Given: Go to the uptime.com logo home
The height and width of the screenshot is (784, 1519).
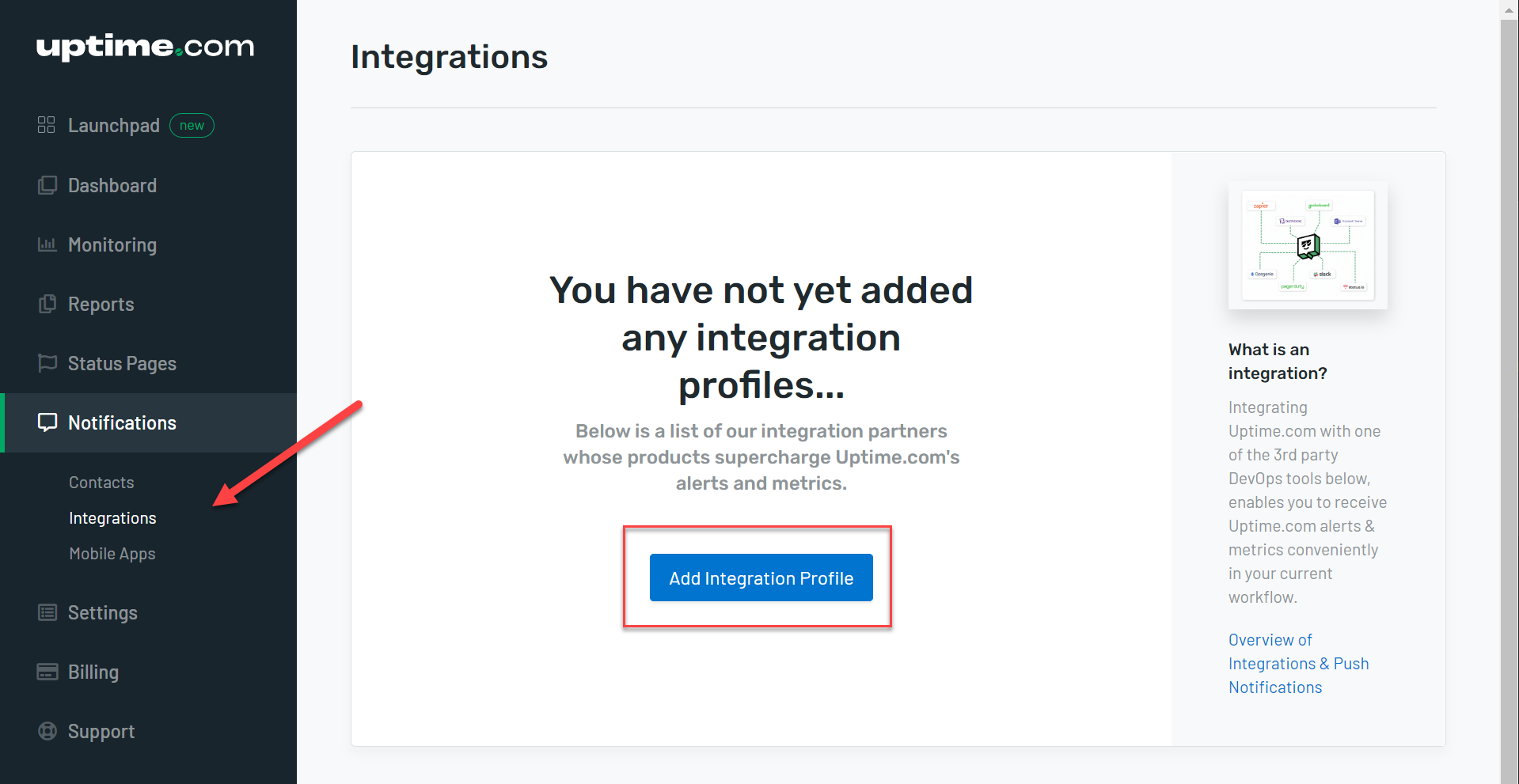Looking at the screenshot, I should [145, 47].
